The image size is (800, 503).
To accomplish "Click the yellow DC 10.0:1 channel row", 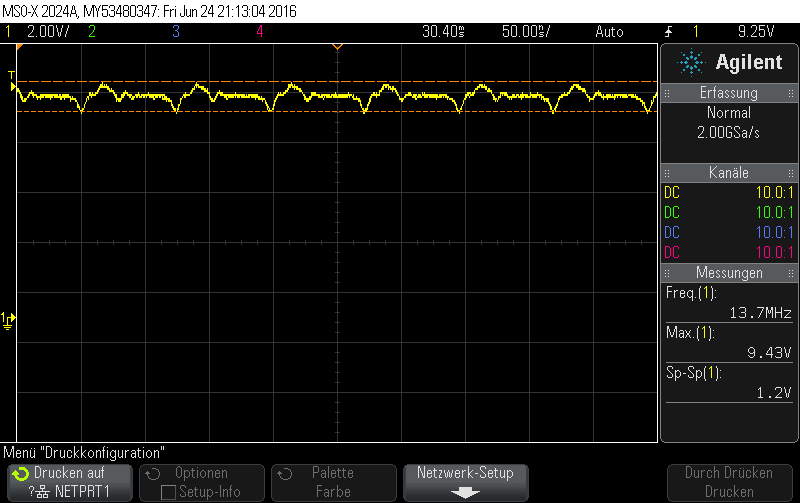I will pyautogui.click(x=729, y=193).
